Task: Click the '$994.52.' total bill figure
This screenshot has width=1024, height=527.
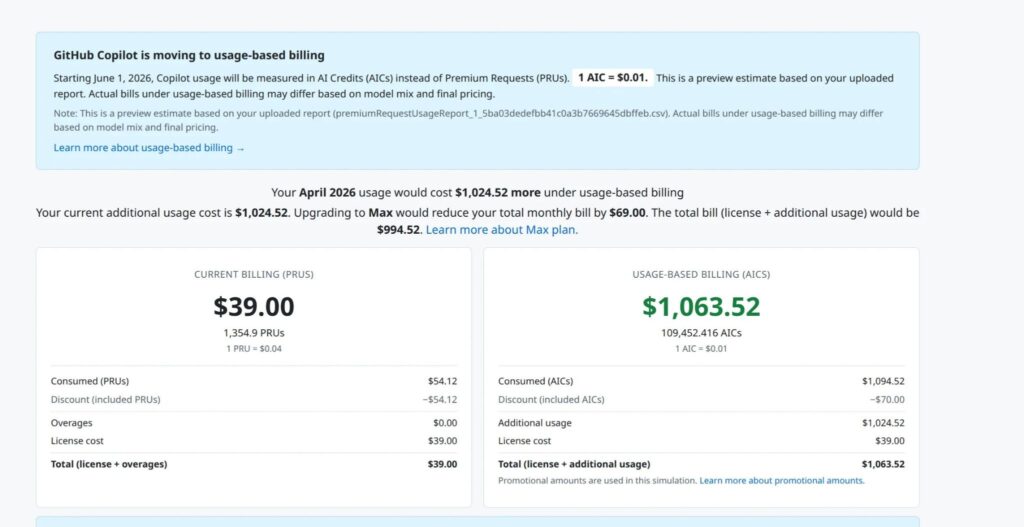Action: tap(400, 230)
